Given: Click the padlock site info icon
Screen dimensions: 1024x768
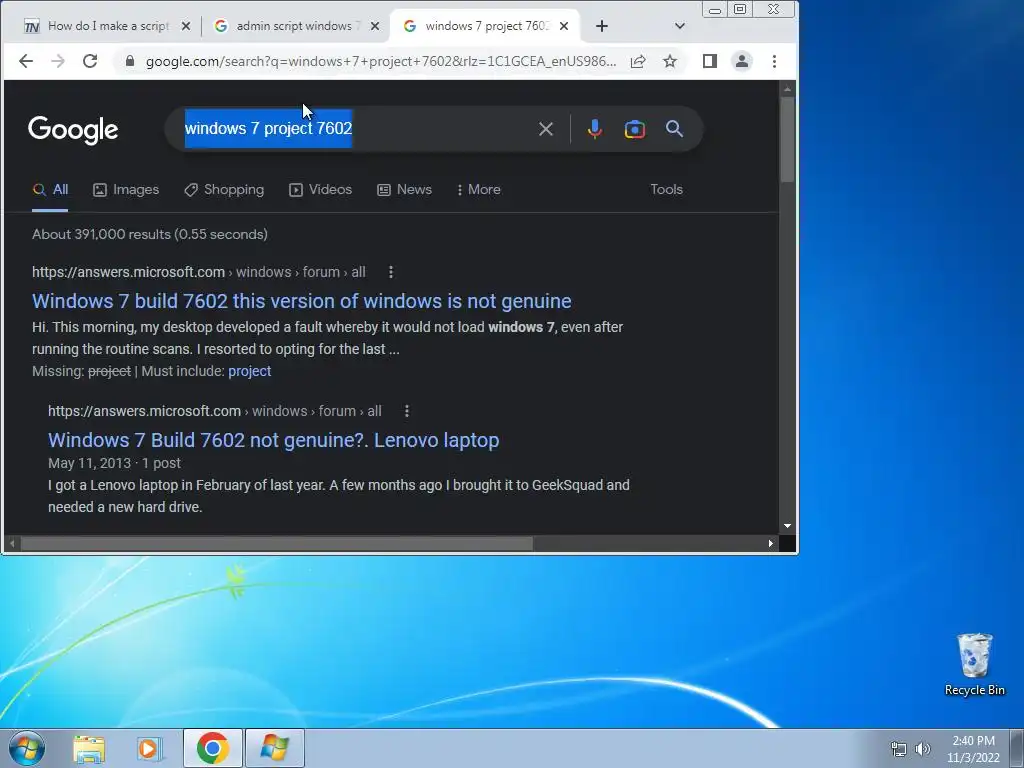Looking at the screenshot, I should [130, 61].
